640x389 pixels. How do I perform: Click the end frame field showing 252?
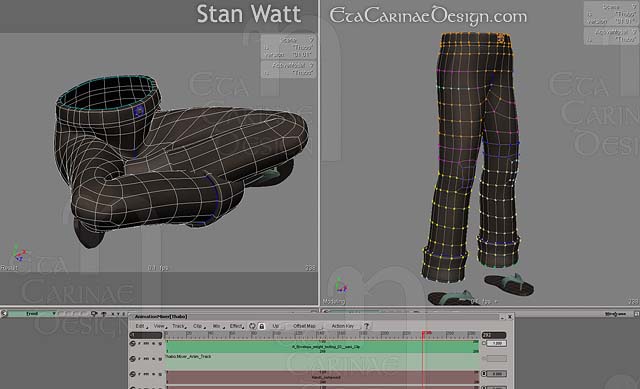point(494,335)
